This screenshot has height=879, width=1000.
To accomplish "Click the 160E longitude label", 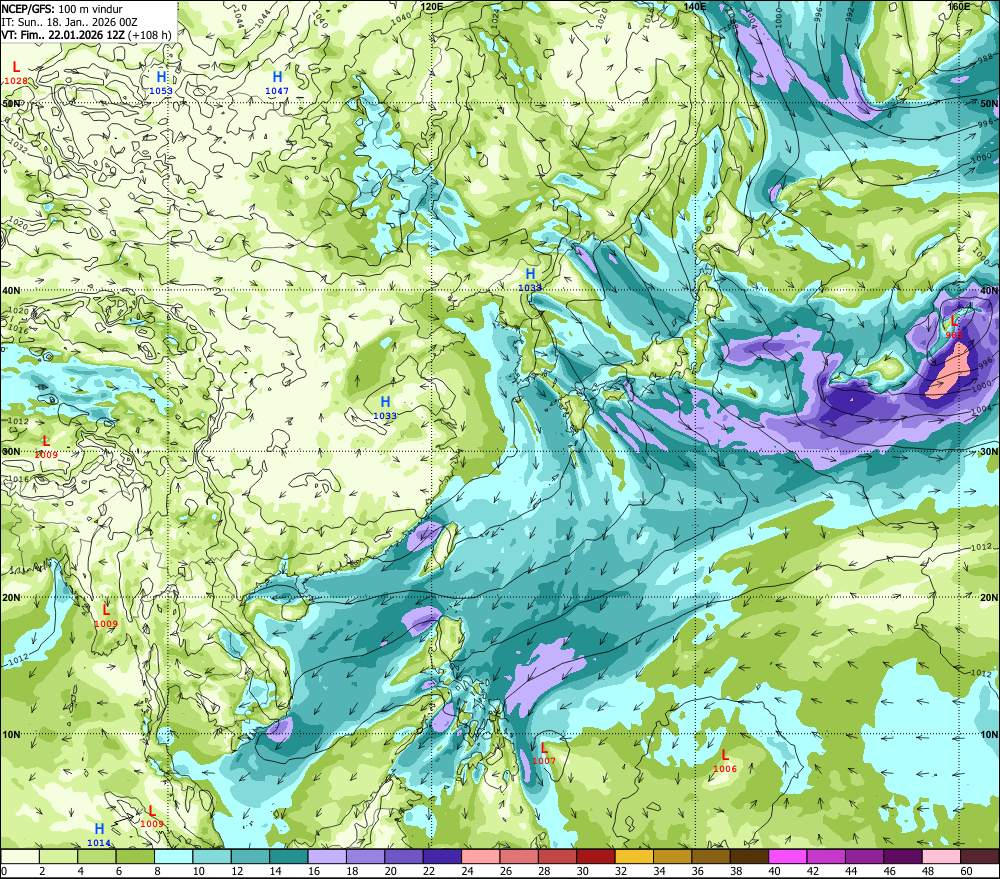I will click(x=959, y=6).
